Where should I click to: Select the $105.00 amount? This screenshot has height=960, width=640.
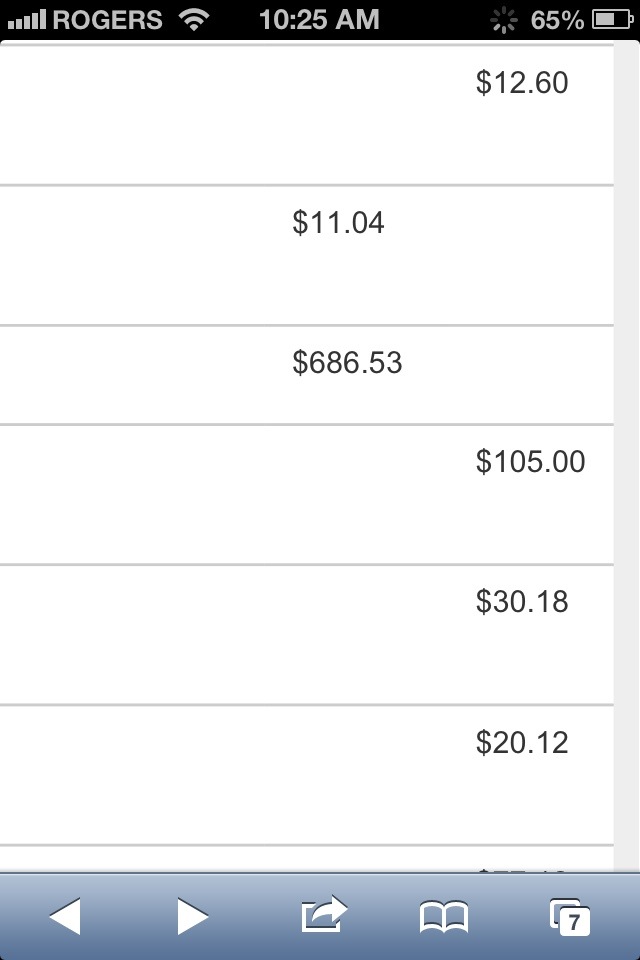click(x=530, y=461)
